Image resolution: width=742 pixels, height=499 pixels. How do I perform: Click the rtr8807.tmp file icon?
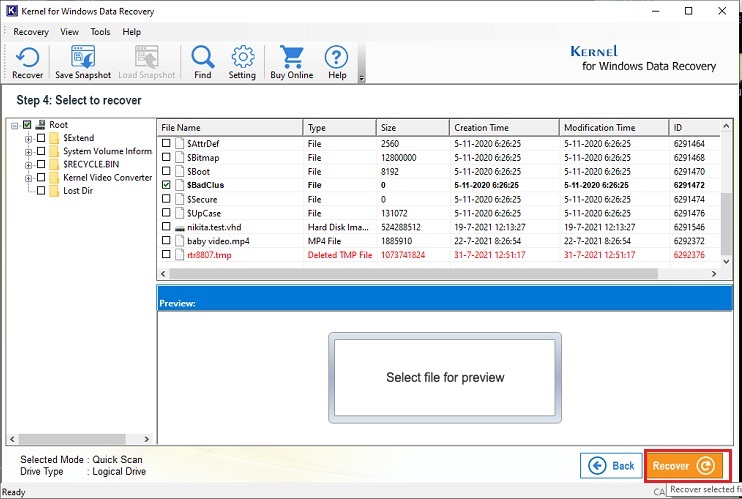click(x=179, y=255)
